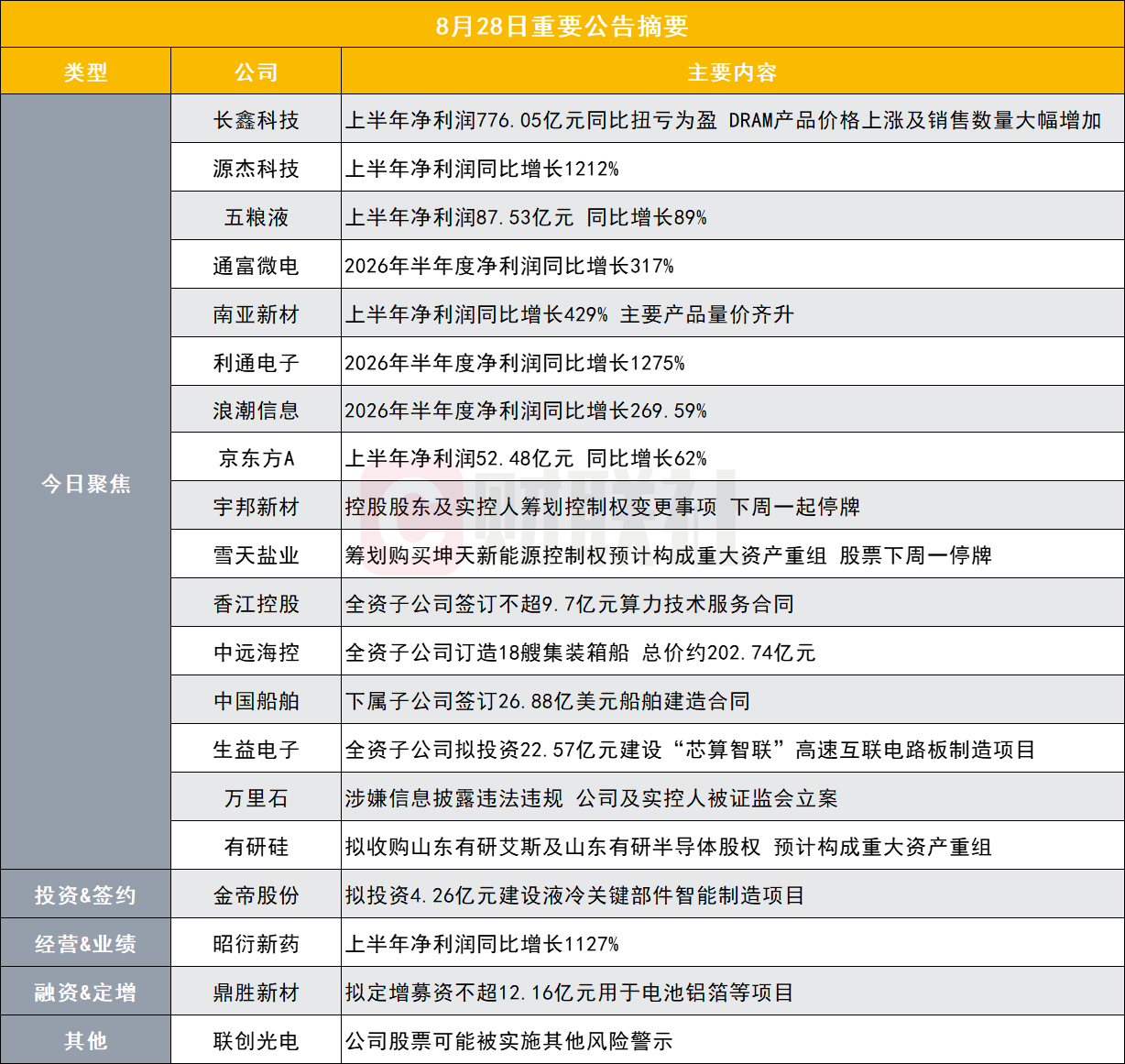Select the 经营&业绩 category cell

coord(86,944)
